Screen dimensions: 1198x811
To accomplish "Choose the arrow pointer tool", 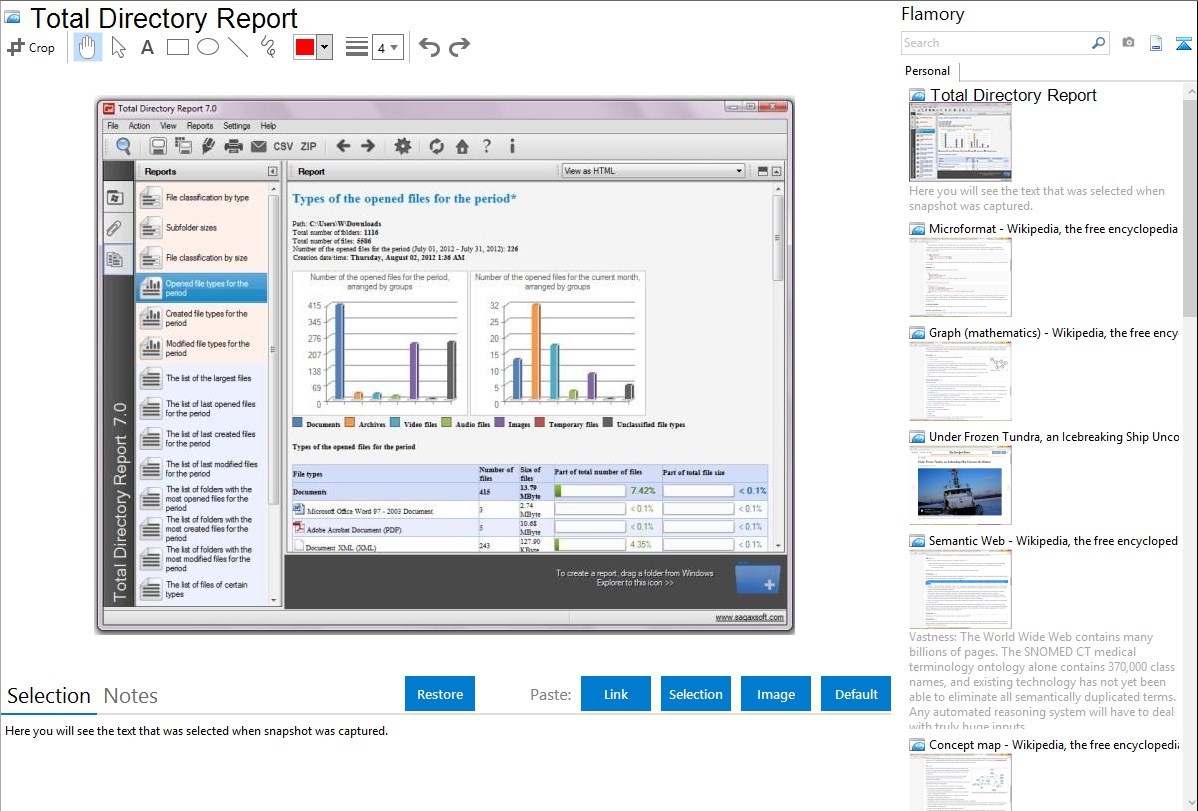I will click(x=118, y=47).
